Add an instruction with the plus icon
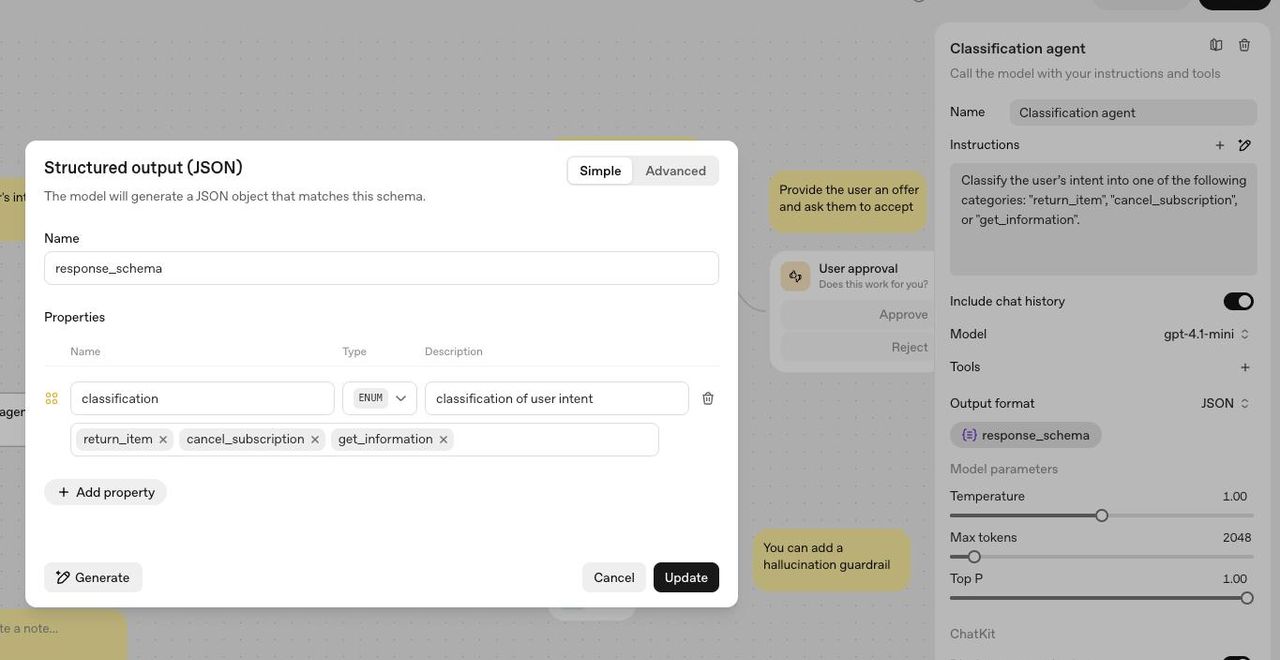Viewport: 1280px width, 660px height. click(x=1216, y=143)
